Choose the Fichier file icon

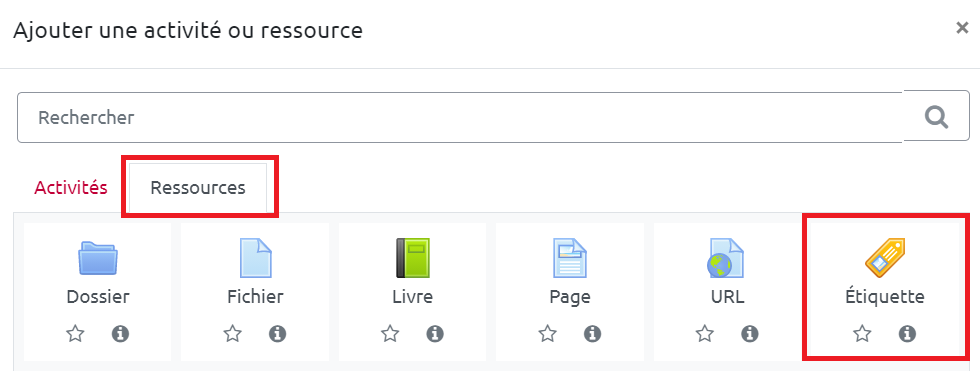(x=256, y=258)
